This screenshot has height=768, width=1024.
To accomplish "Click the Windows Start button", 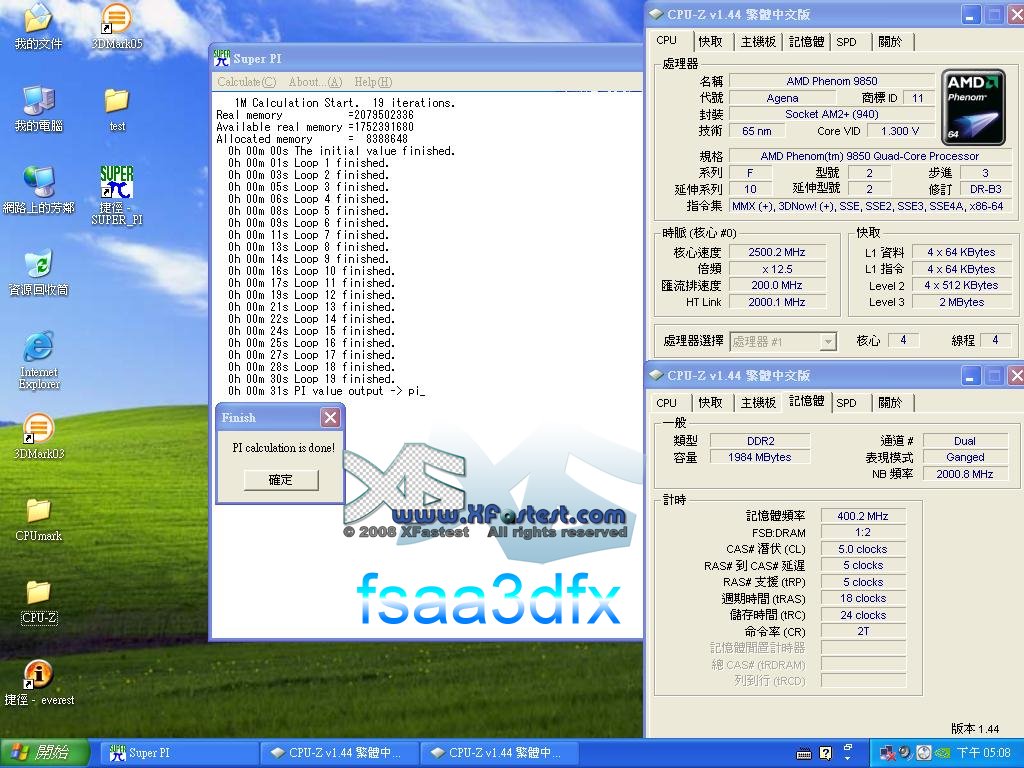I will pos(42,753).
